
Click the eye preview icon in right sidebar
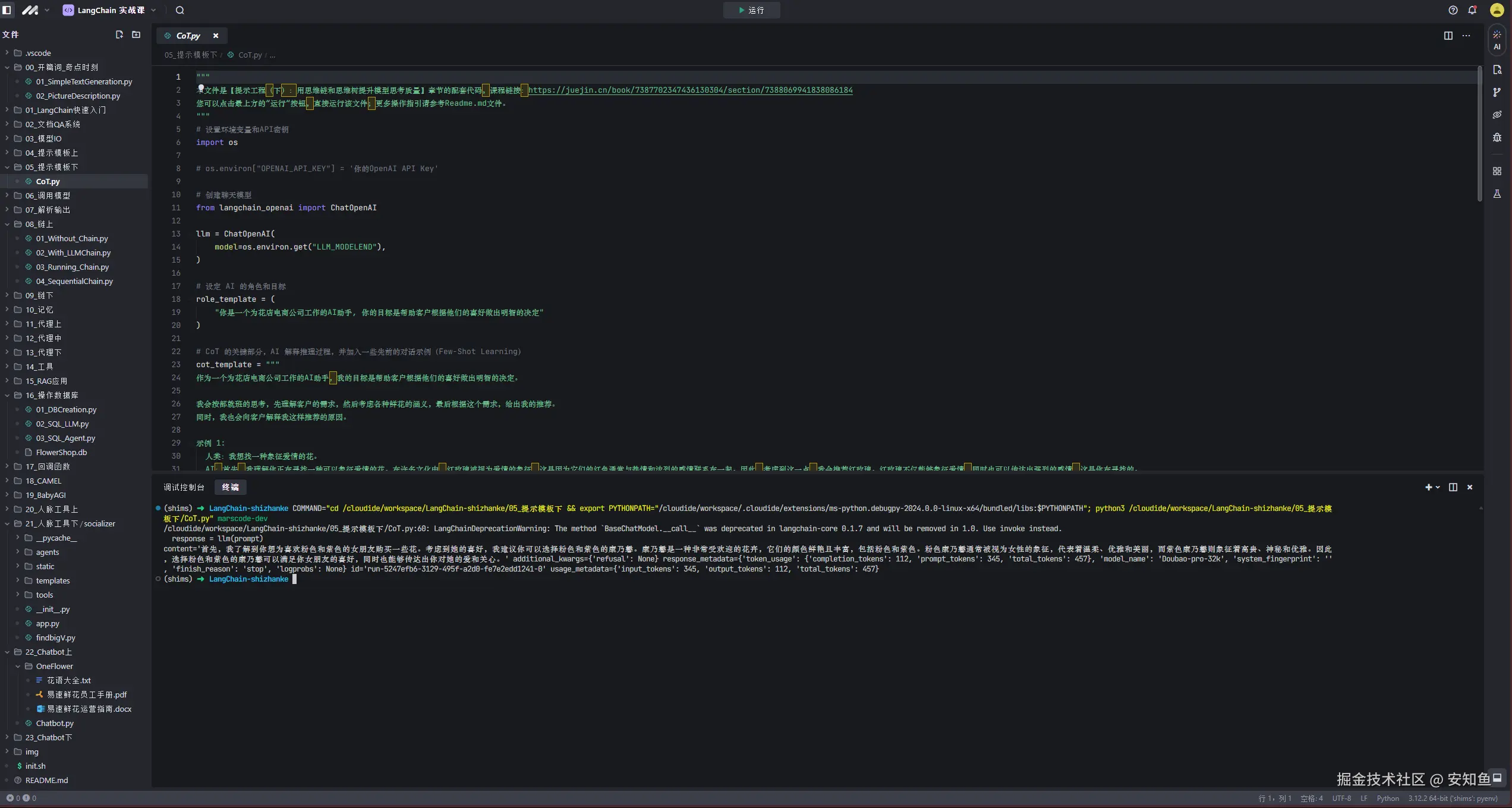click(x=1497, y=115)
